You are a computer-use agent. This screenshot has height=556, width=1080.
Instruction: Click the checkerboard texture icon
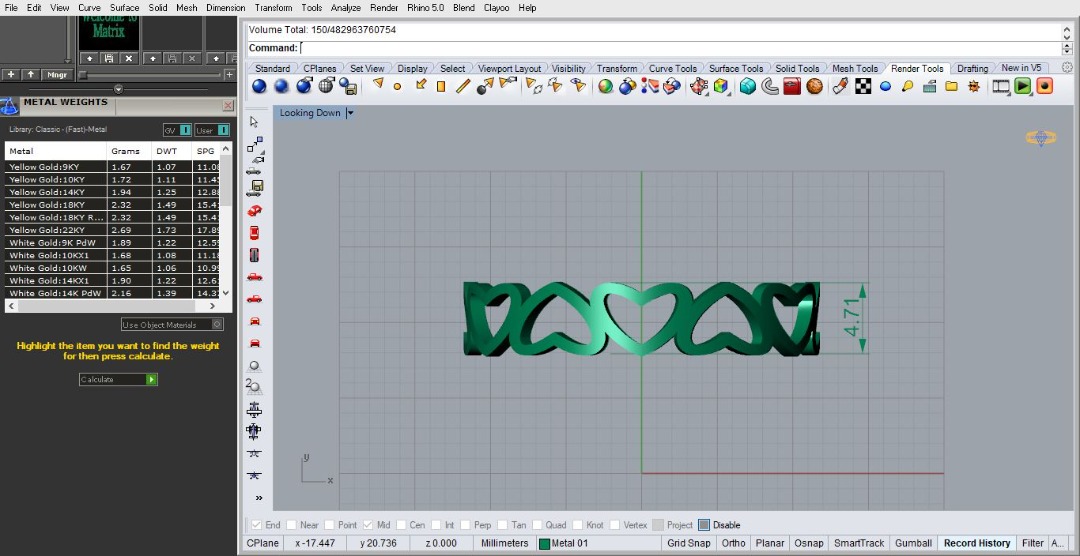[863, 87]
